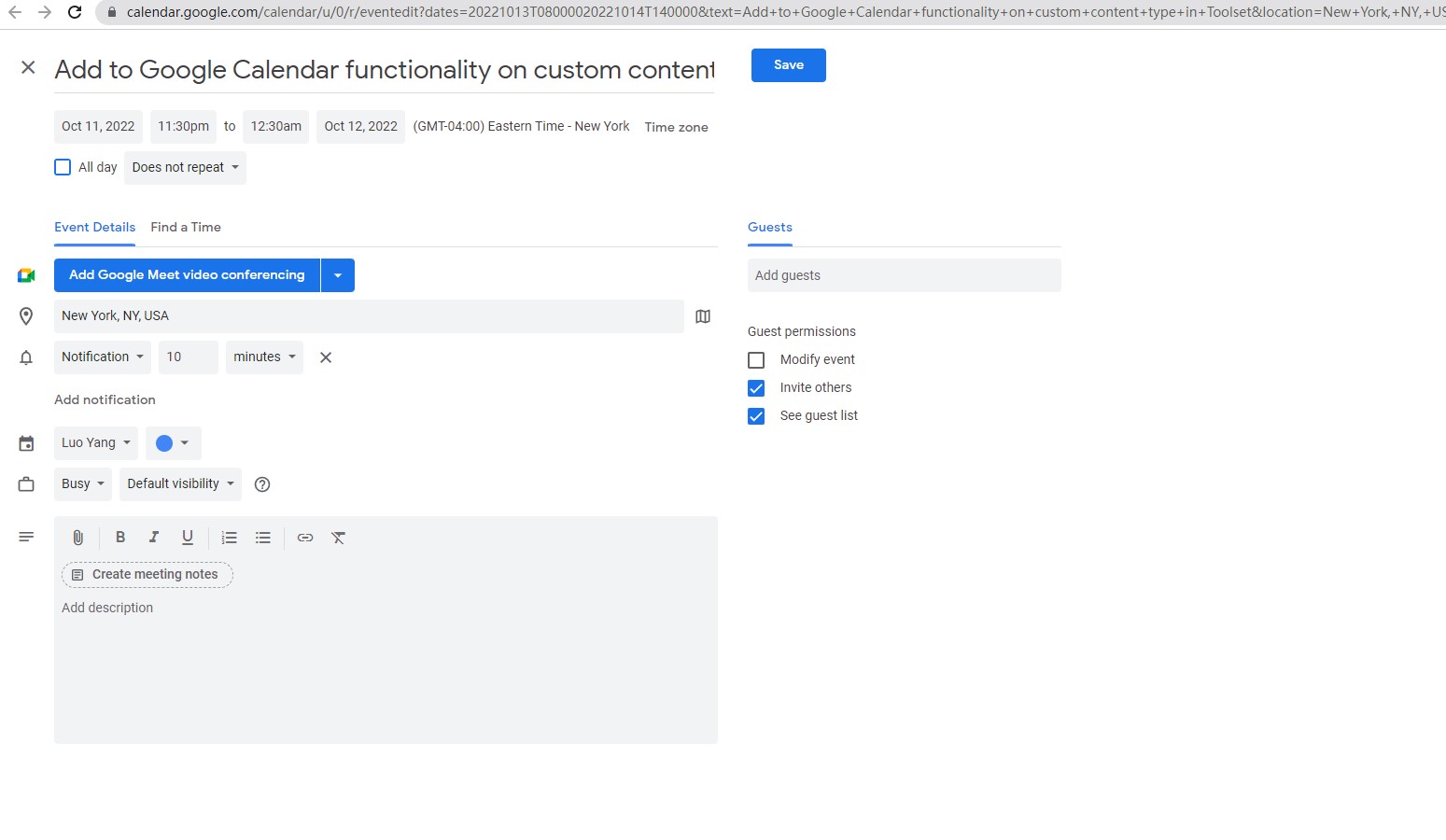Toggle italic formatting in description
The height and width of the screenshot is (840, 1446).
pos(154,537)
